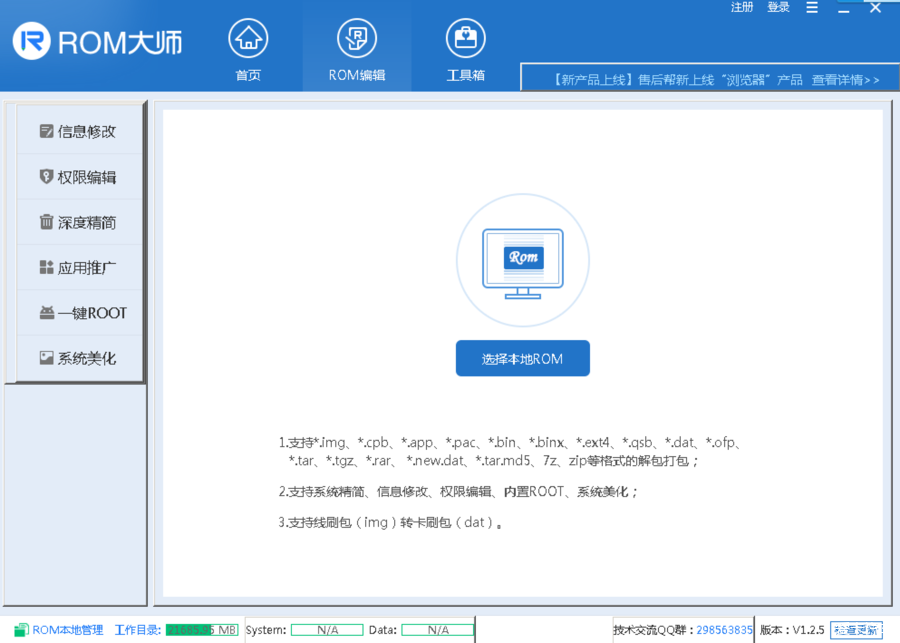Open the 首页 home tab
The width and height of the screenshot is (900, 643).
[248, 51]
